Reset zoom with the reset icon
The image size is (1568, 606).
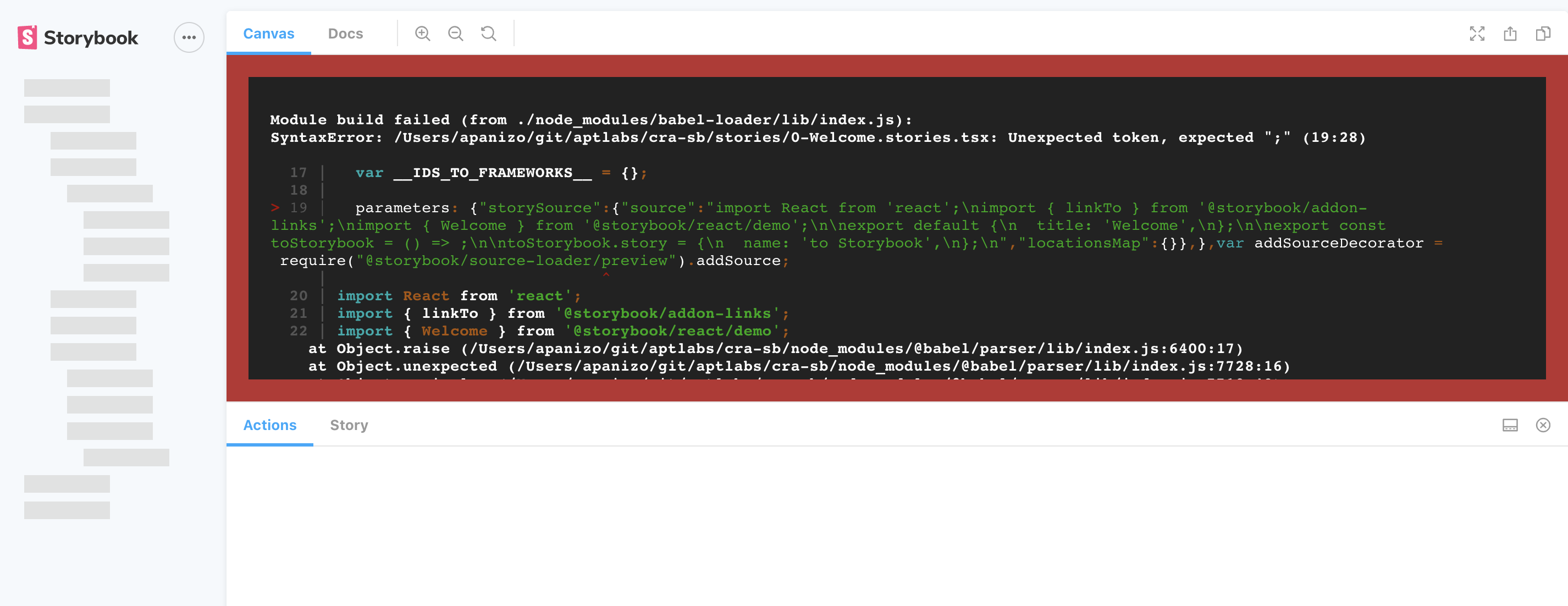point(488,34)
